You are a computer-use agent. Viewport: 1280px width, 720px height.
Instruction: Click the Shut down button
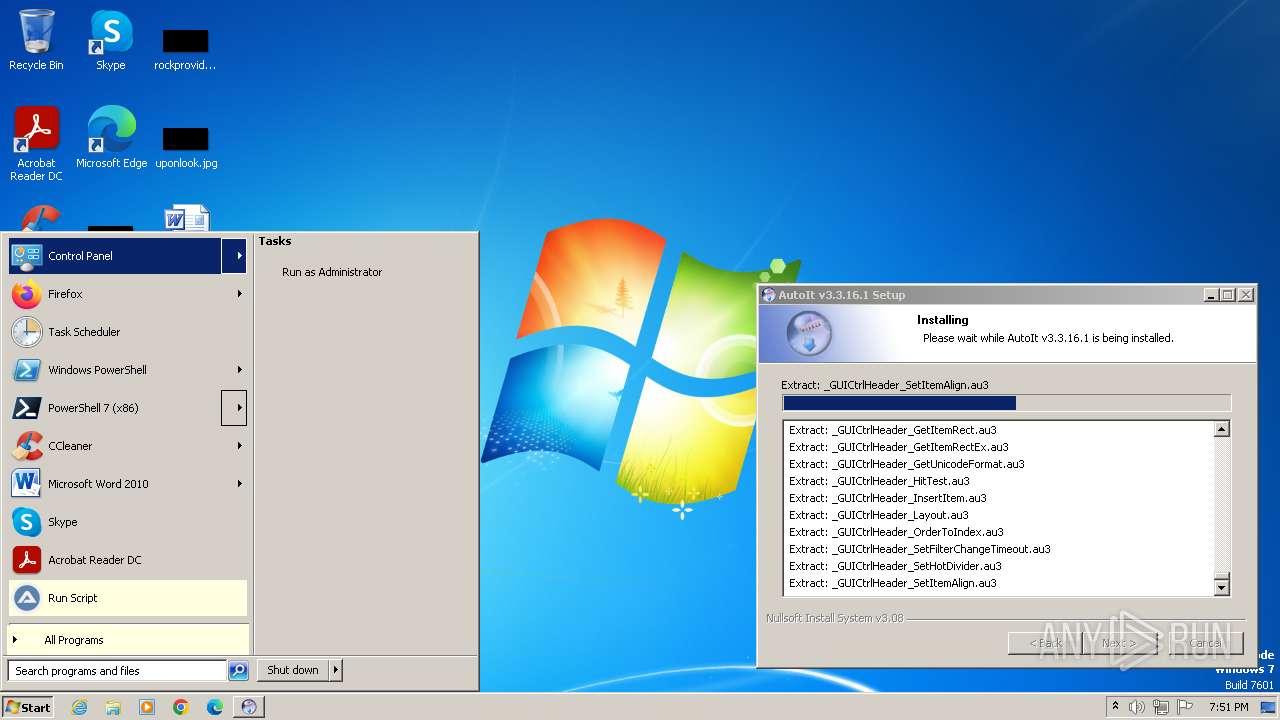pos(293,670)
